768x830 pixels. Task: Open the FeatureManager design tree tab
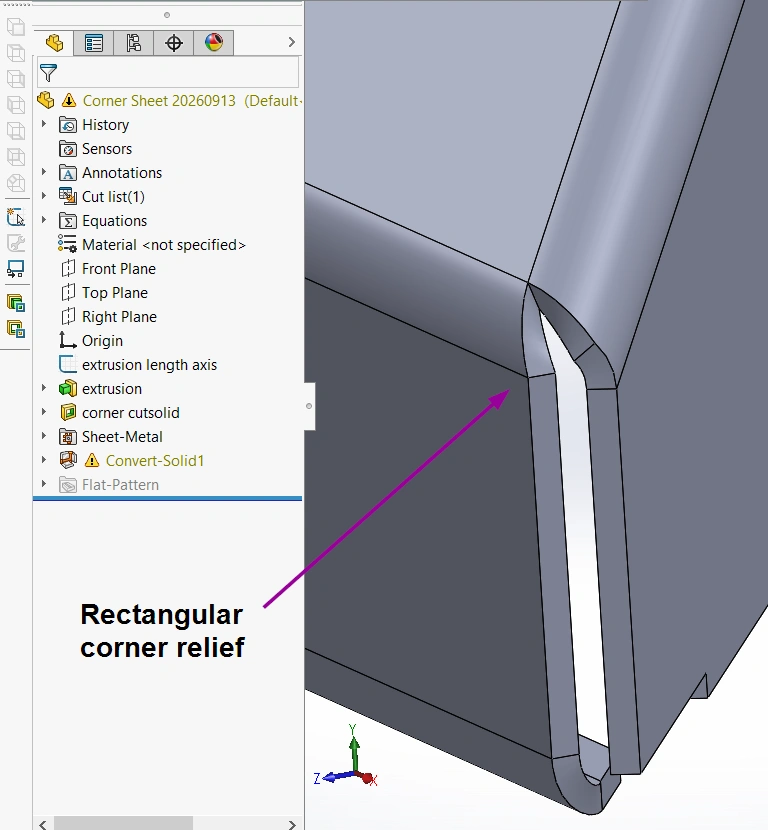[54, 43]
